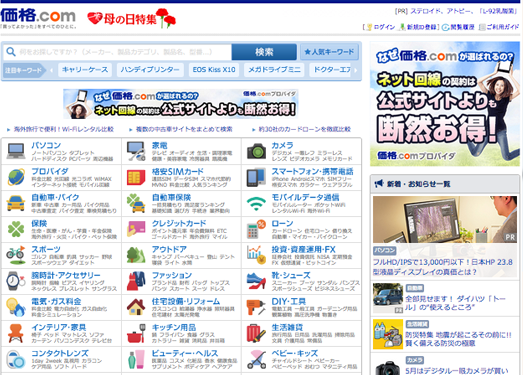This screenshot has height=375, width=523.
Task: Click the monitor display PR photo thumbnail
Action: point(445,219)
